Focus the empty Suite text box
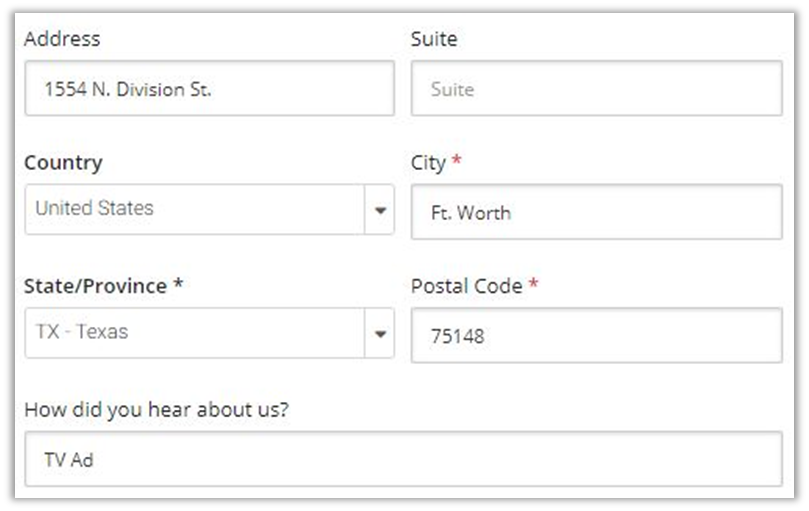809x511 pixels. (596, 89)
